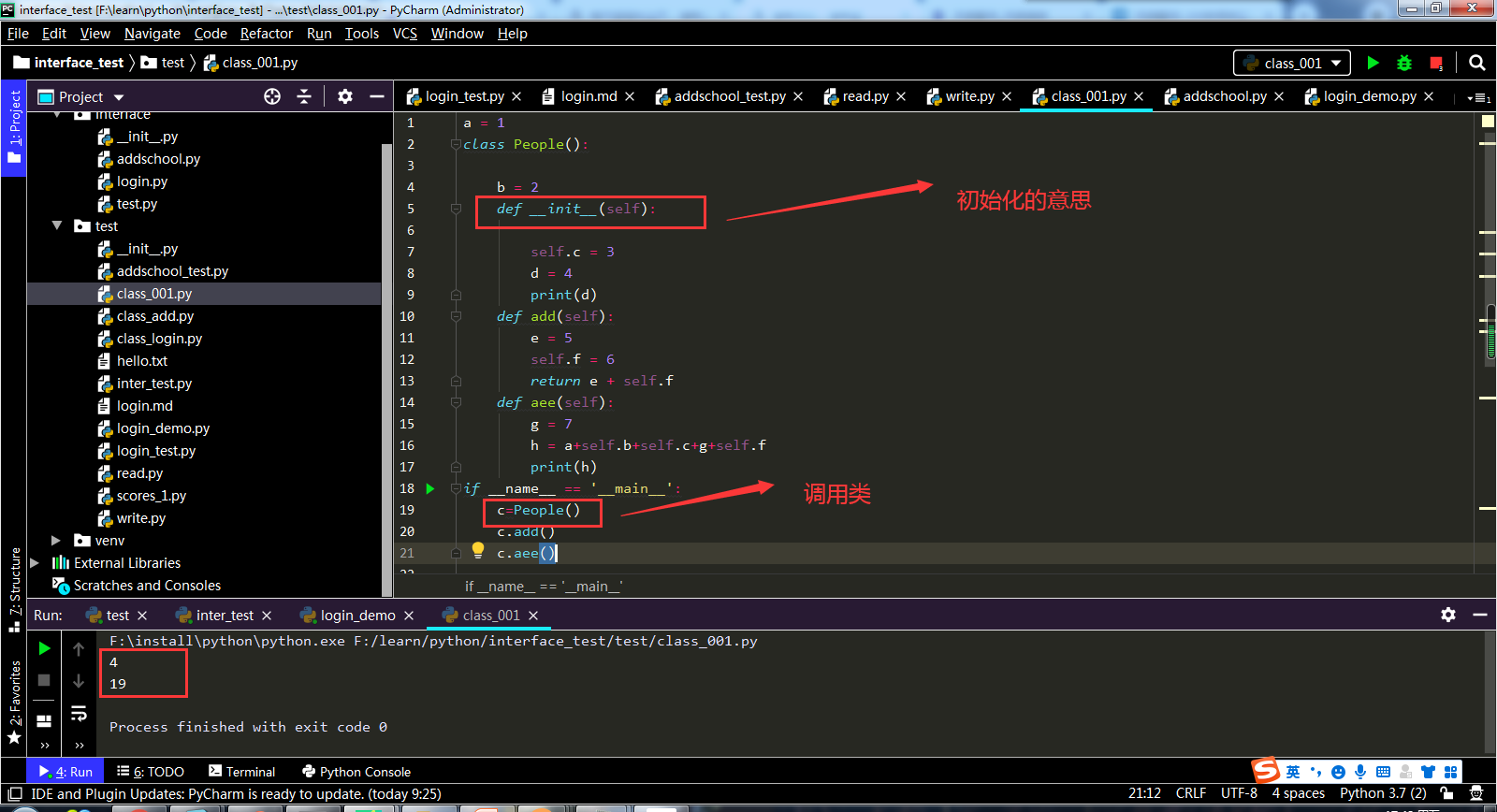The width and height of the screenshot is (1497, 812).
Task: Change the CRLF line separator in status bar
Action: point(1190,793)
